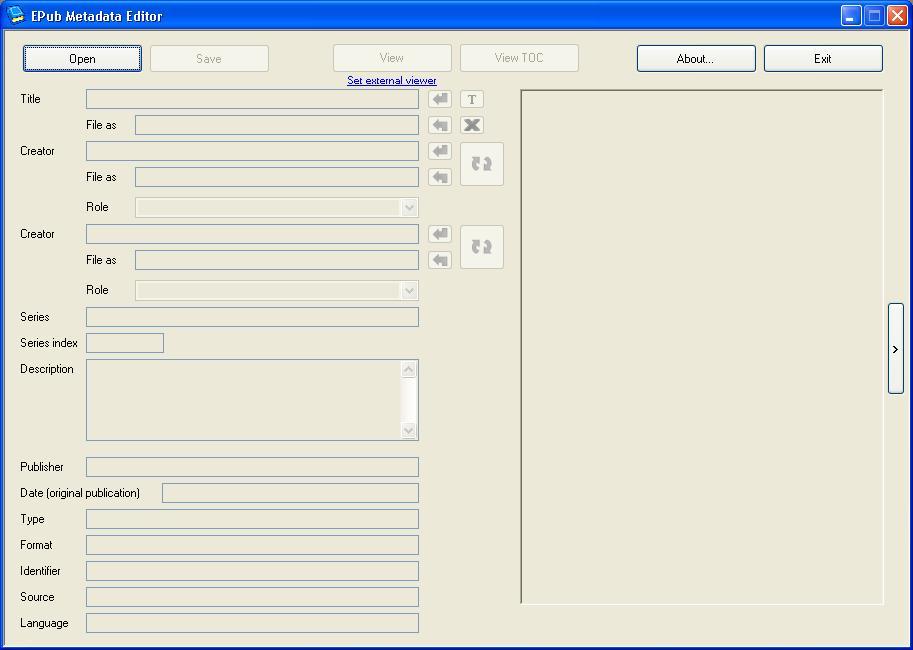Click the X clear icon beside File as
The width and height of the screenshot is (913, 650).
(x=470, y=124)
